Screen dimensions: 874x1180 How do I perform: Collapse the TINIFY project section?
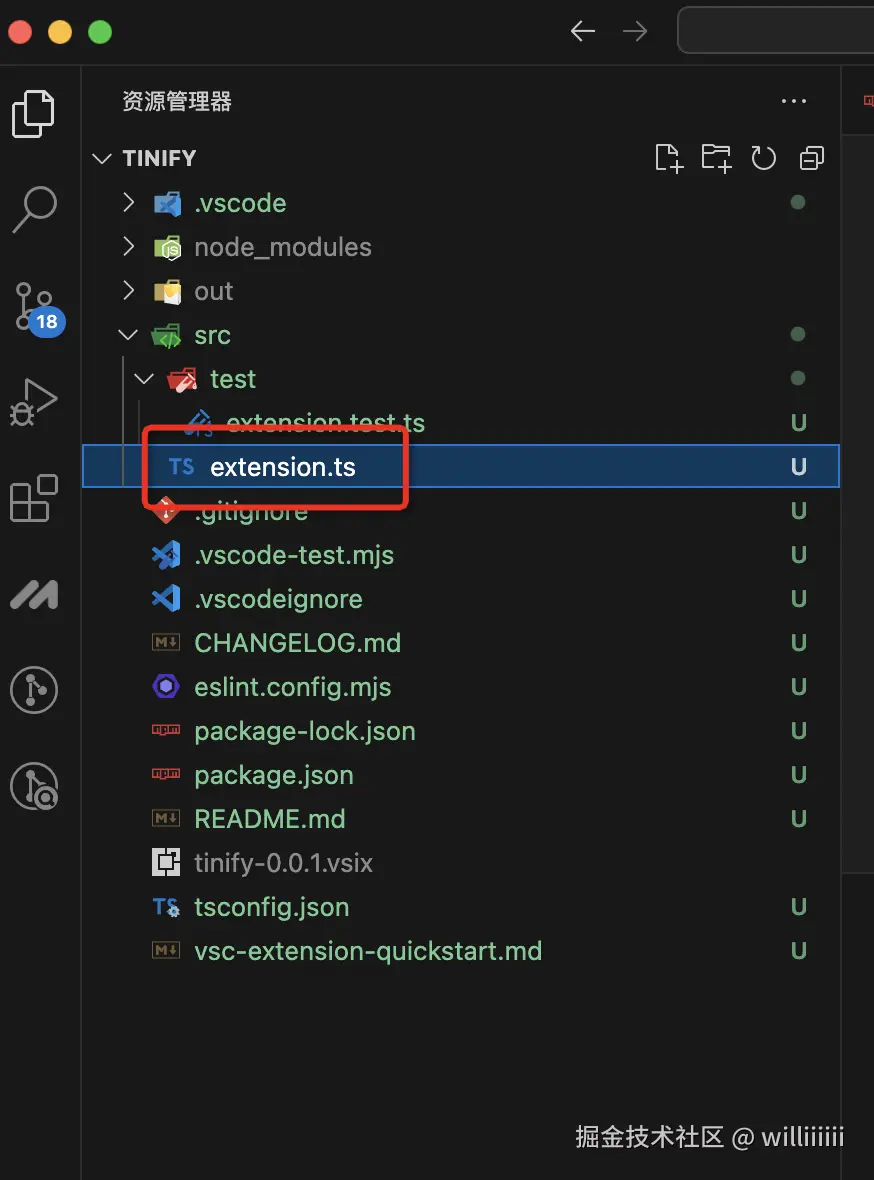click(x=102, y=158)
